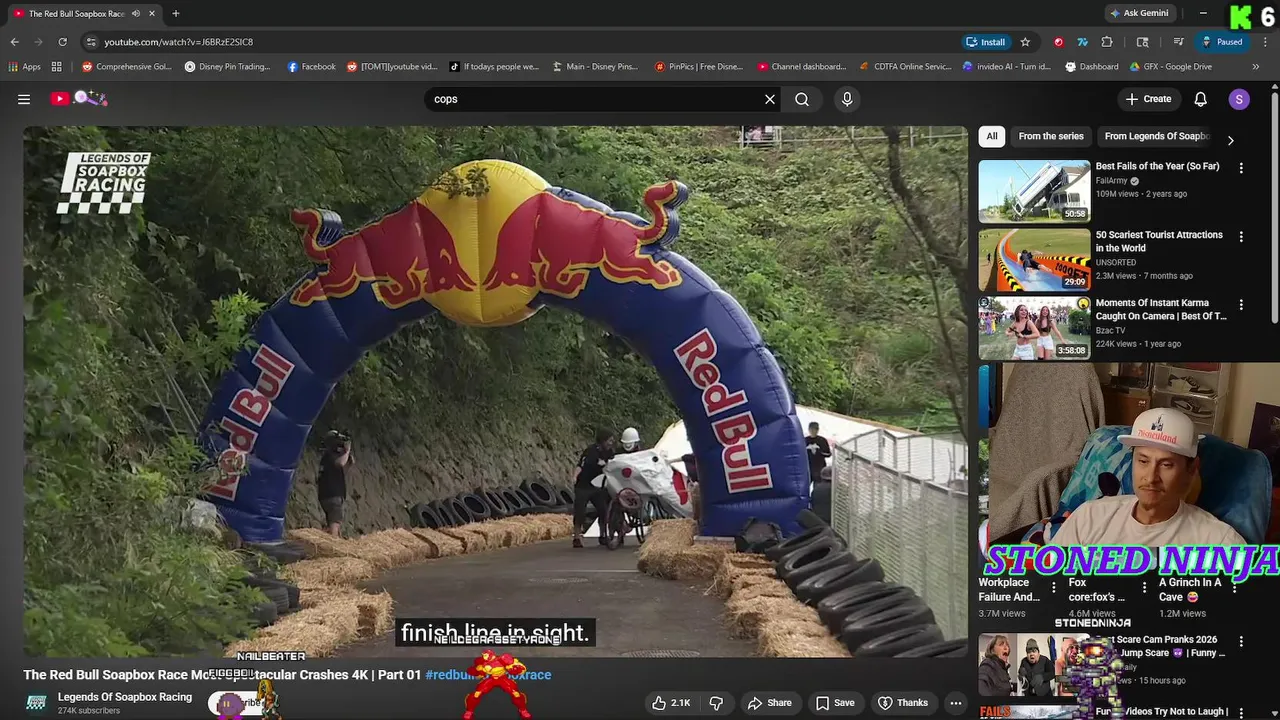Save the video to a playlist
The image size is (1280, 720).
(835, 703)
